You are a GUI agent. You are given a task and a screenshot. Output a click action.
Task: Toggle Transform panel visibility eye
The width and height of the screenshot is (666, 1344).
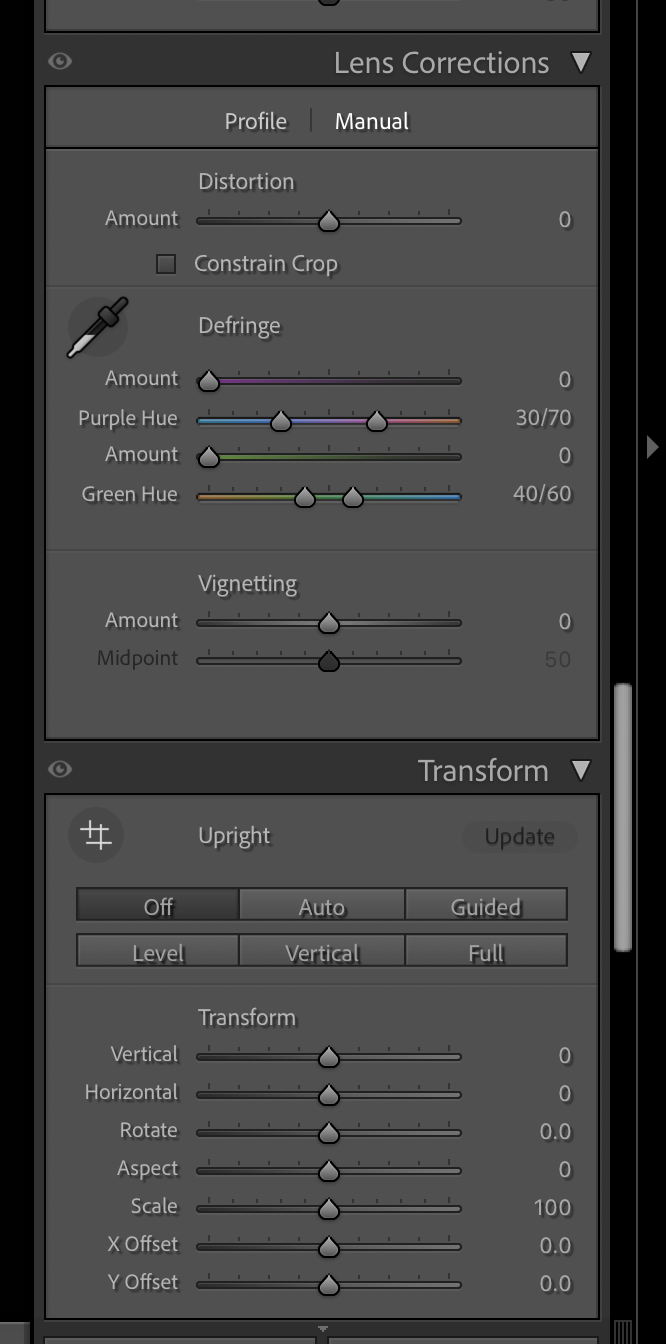tap(60, 769)
